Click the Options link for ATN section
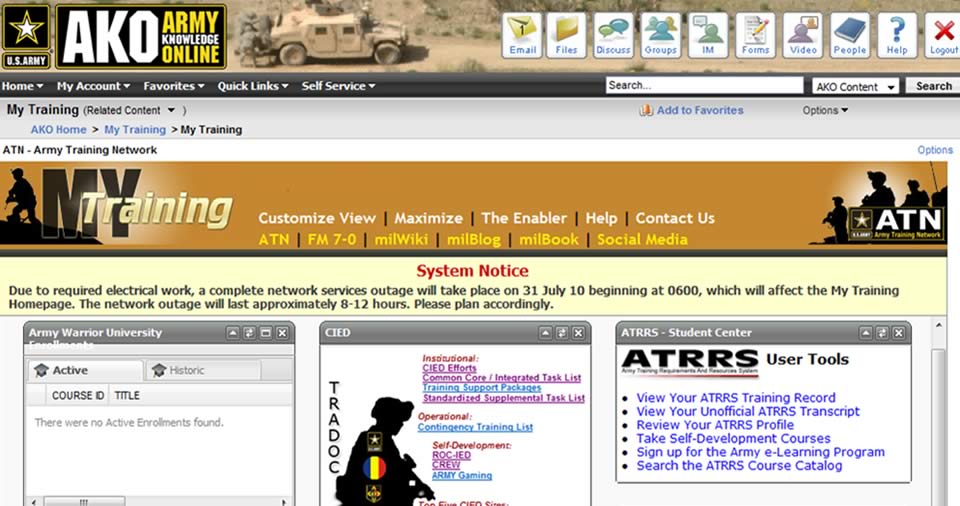Viewport: 960px width, 506px height. [x=935, y=149]
